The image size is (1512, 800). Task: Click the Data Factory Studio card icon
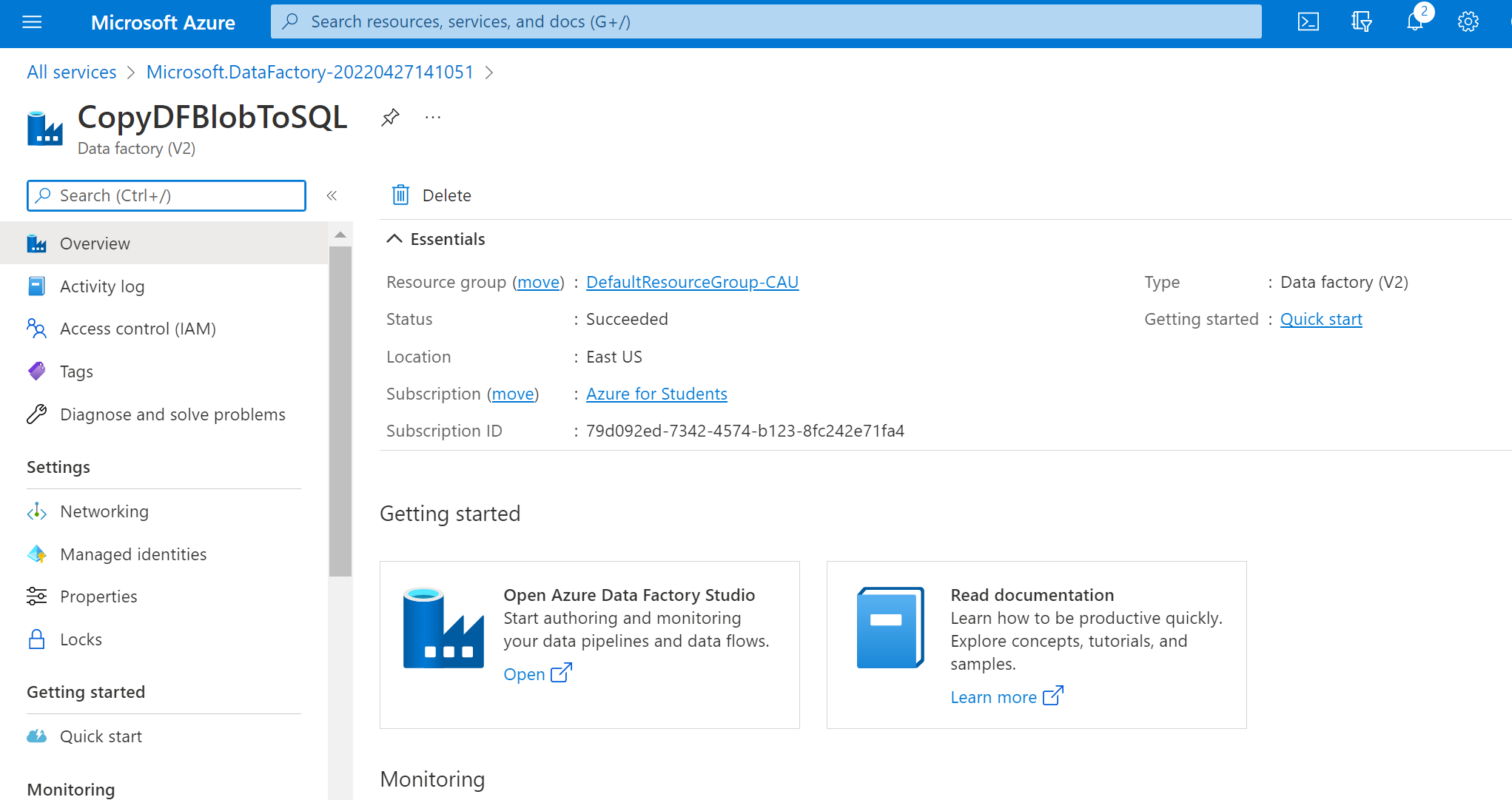click(443, 628)
